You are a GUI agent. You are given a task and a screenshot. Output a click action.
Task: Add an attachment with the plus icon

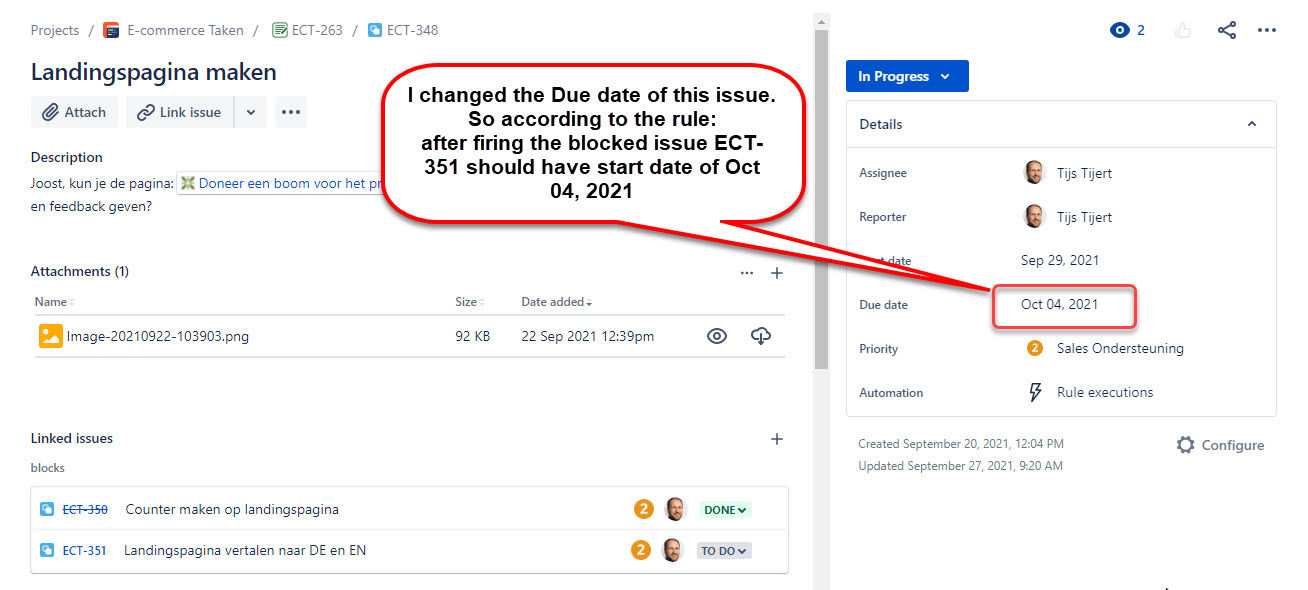pos(777,272)
